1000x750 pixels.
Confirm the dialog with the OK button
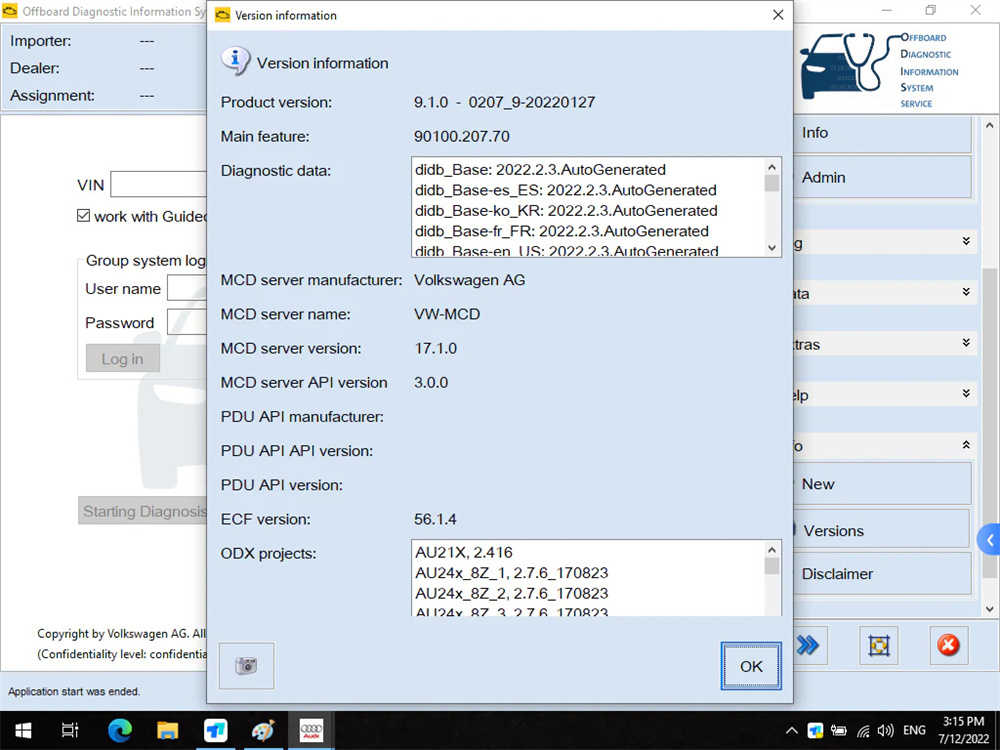tap(751, 666)
